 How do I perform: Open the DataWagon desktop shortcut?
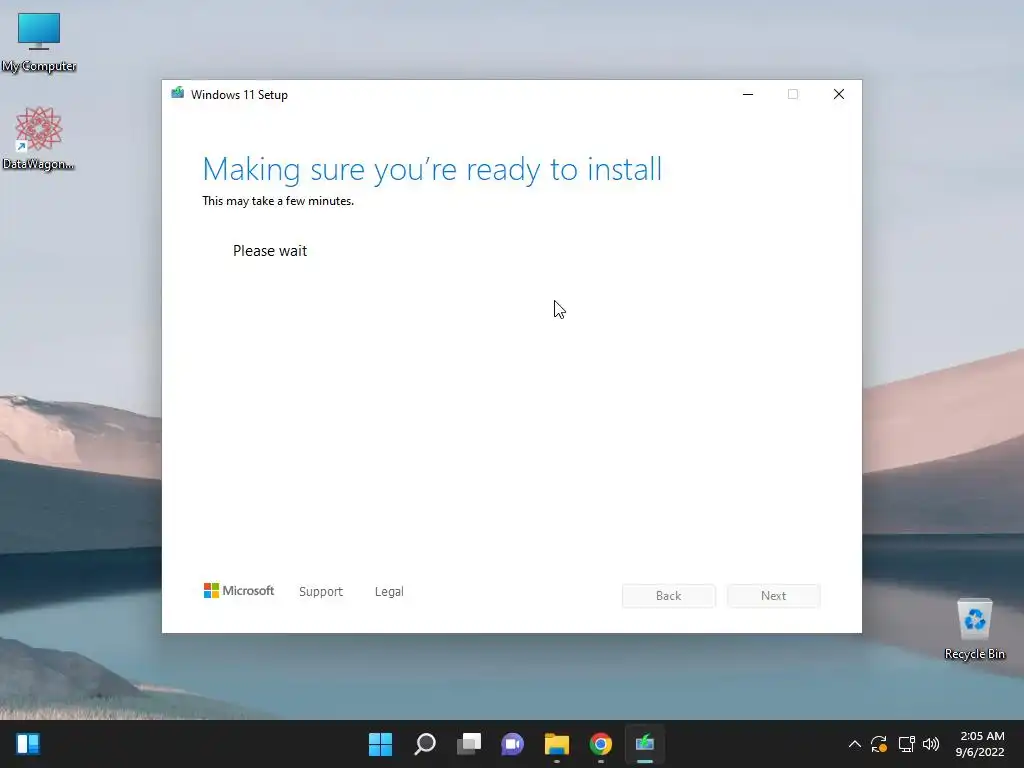pyautogui.click(x=39, y=138)
